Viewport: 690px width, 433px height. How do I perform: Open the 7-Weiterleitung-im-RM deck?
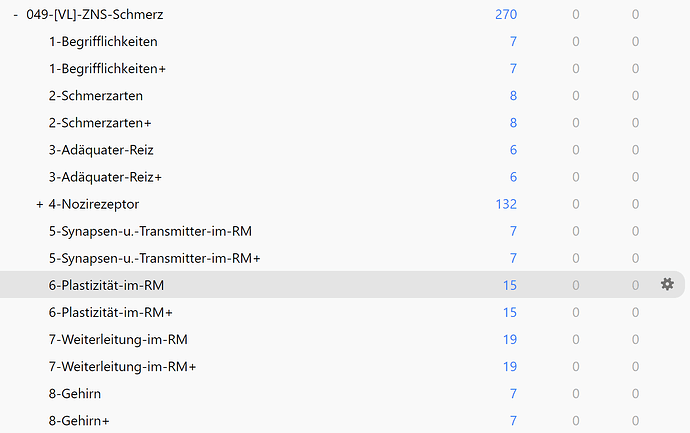tap(118, 339)
